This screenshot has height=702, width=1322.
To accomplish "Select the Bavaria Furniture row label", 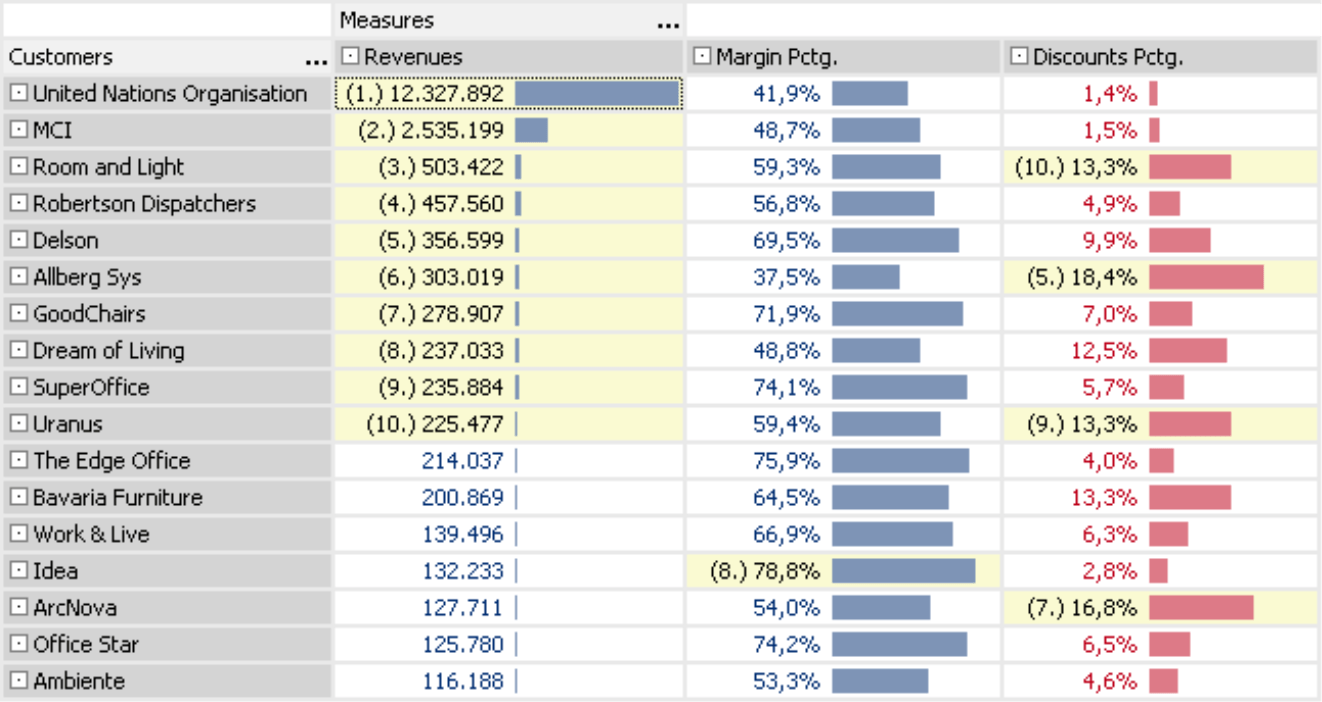I will 118,497.
